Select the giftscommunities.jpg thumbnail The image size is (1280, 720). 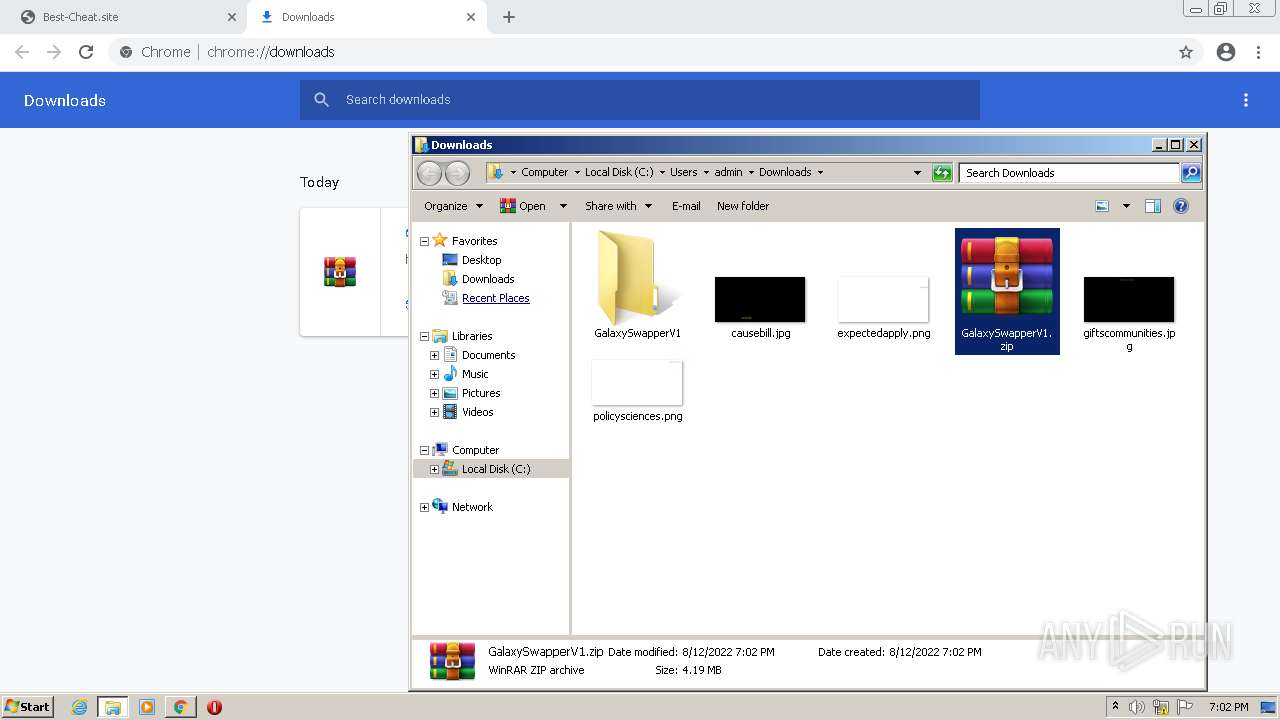1129,299
